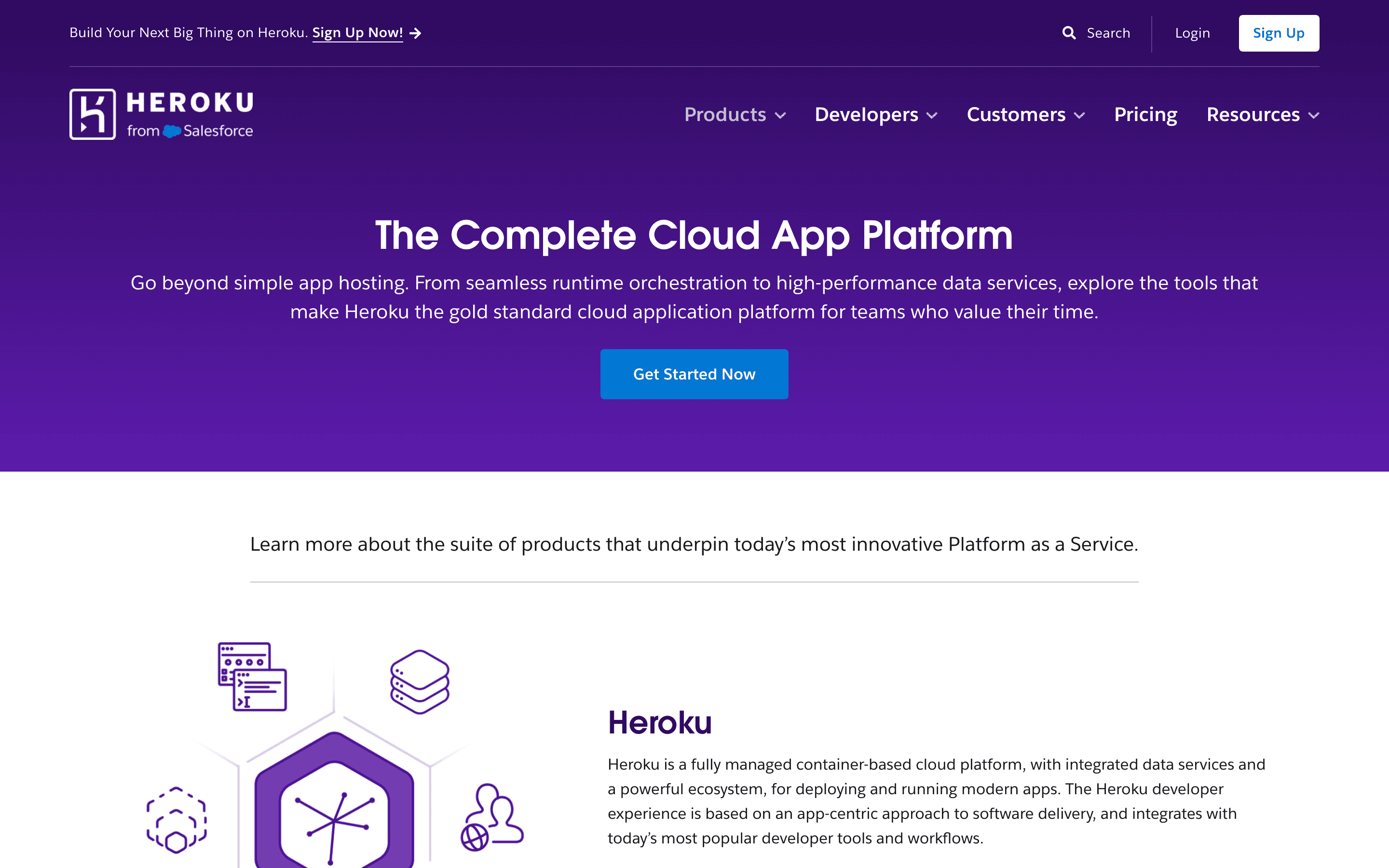The image size is (1389, 868).
Task: Expand the Customers chevron
Action: point(1080,115)
